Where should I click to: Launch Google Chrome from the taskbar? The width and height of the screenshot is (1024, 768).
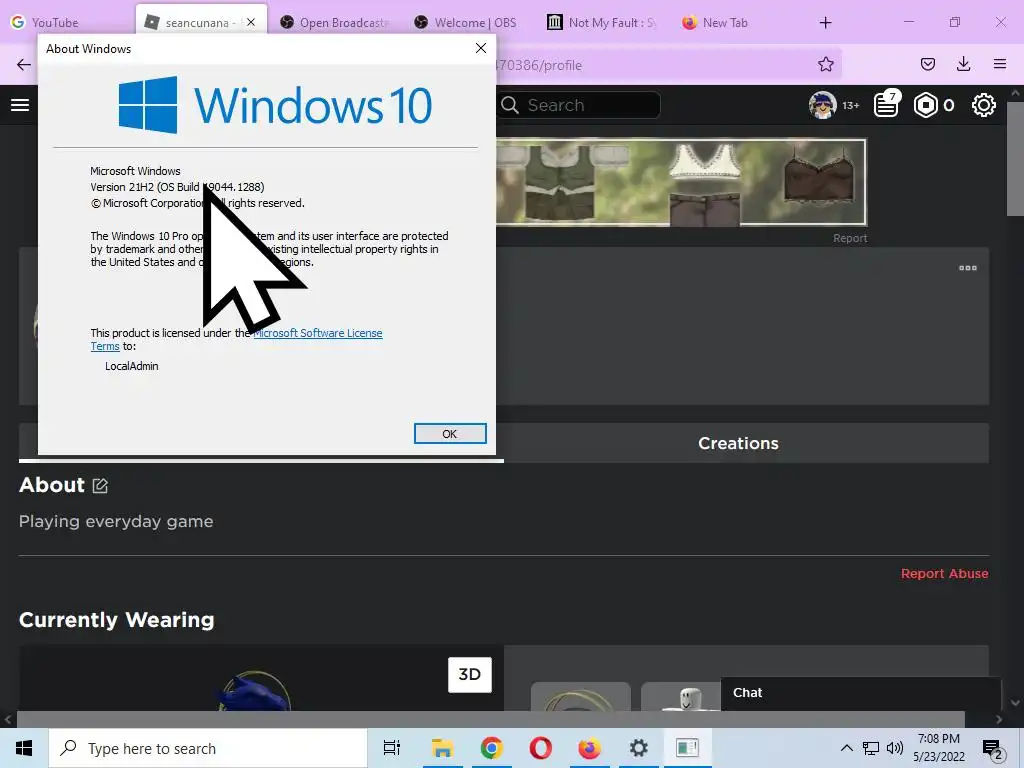pyautogui.click(x=492, y=748)
